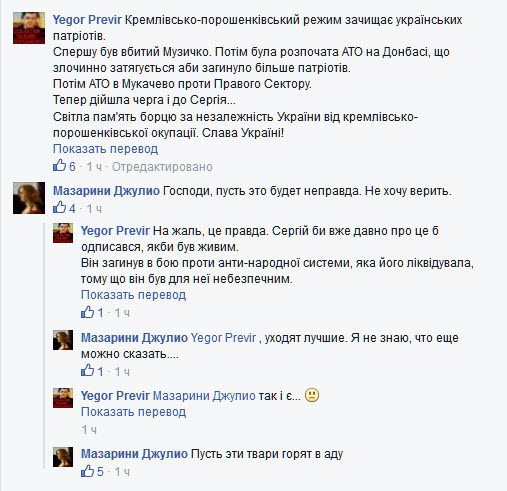View edit history via 'Отредактировано' label
Screen dimensions: 507x491
pos(162,167)
